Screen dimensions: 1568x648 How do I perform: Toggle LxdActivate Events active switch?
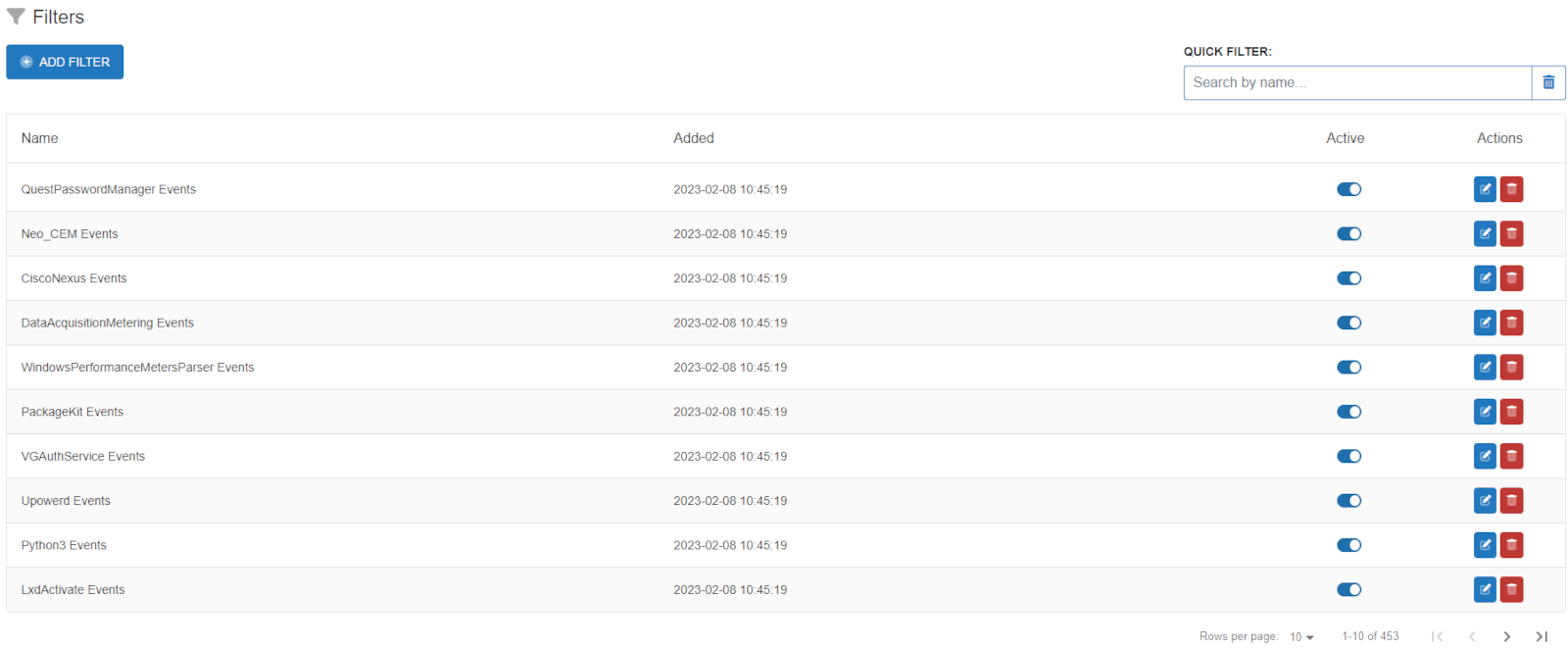pos(1348,589)
